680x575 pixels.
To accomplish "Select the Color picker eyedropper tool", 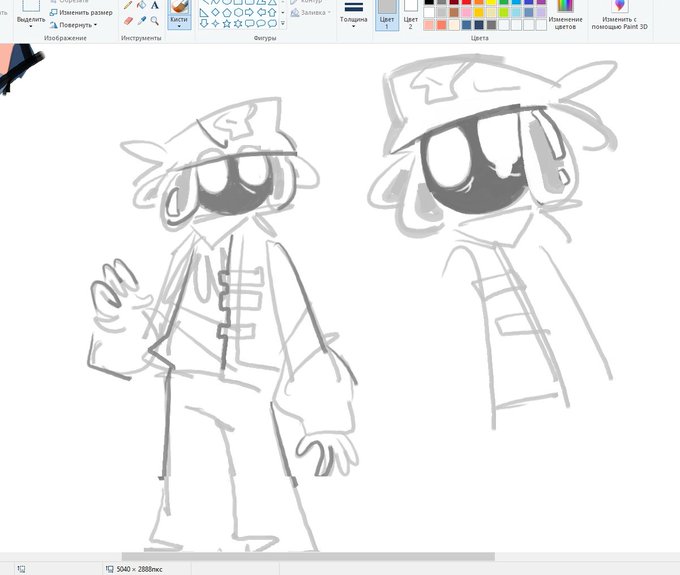I will [x=141, y=20].
